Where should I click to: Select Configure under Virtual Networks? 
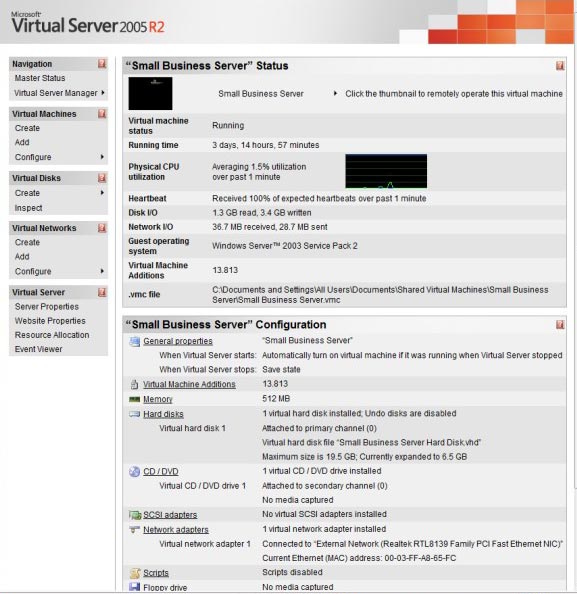(33, 271)
